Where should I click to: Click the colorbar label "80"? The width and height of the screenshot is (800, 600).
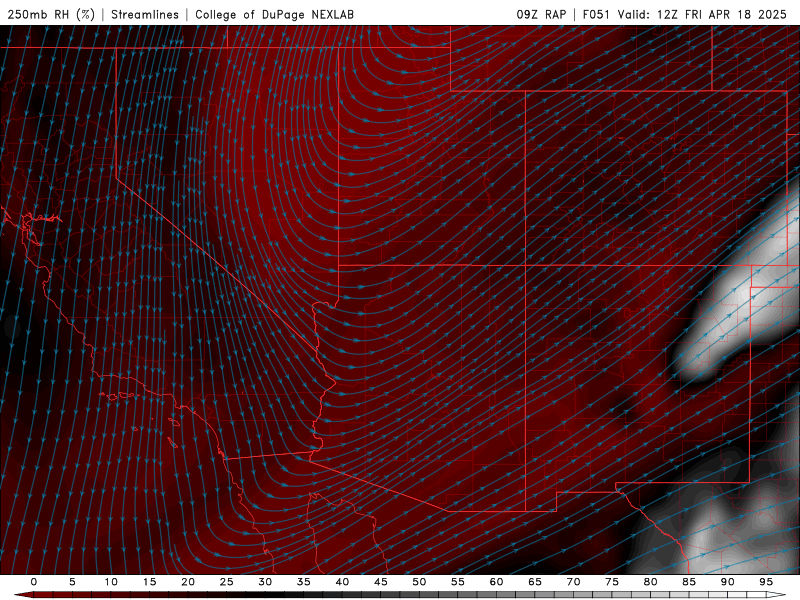tap(650, 582)
